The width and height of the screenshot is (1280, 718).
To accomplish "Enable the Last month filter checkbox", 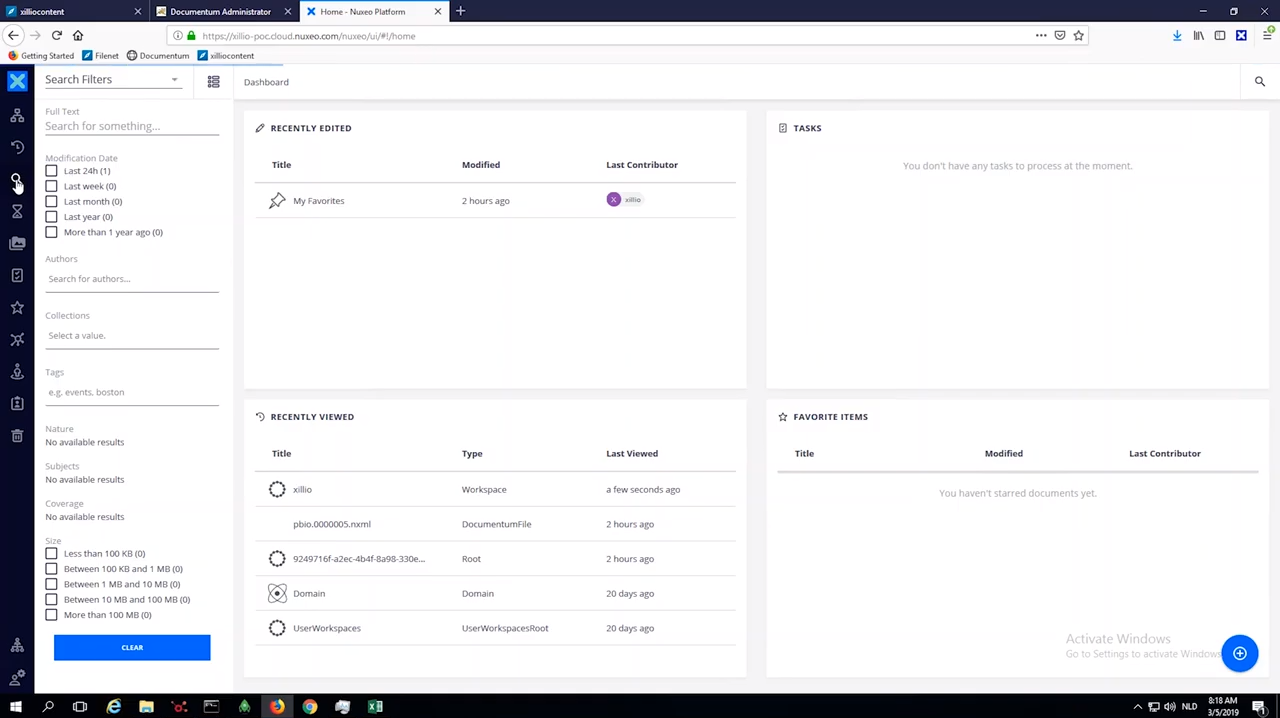I will (x=51, y=201).
